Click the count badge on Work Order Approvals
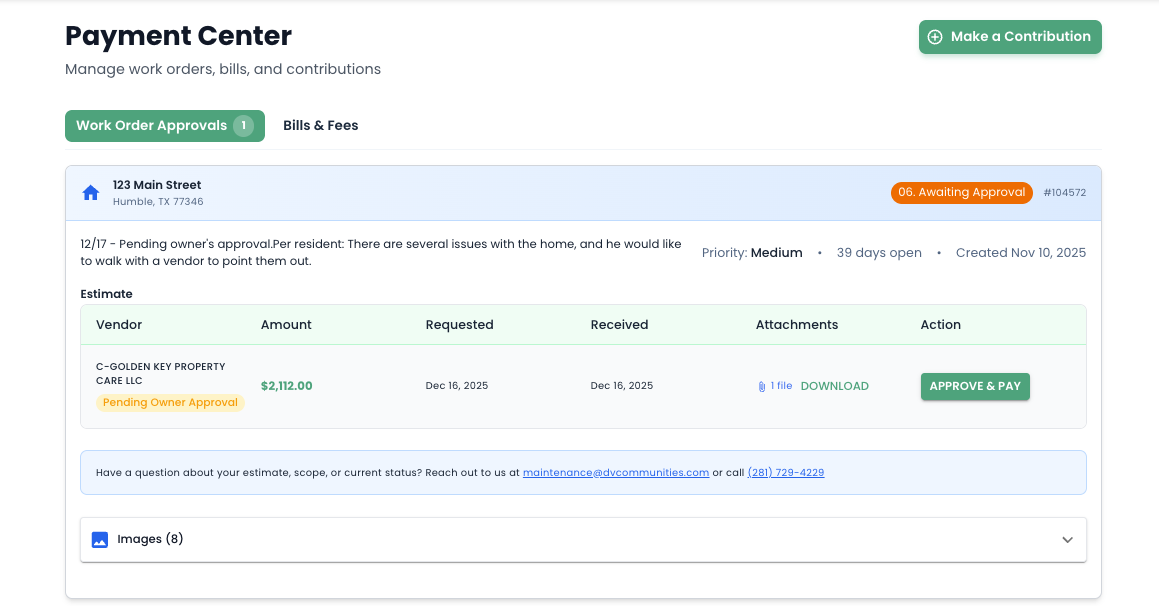The height and width of the screenshot is (606, 1159). (243, 126)
